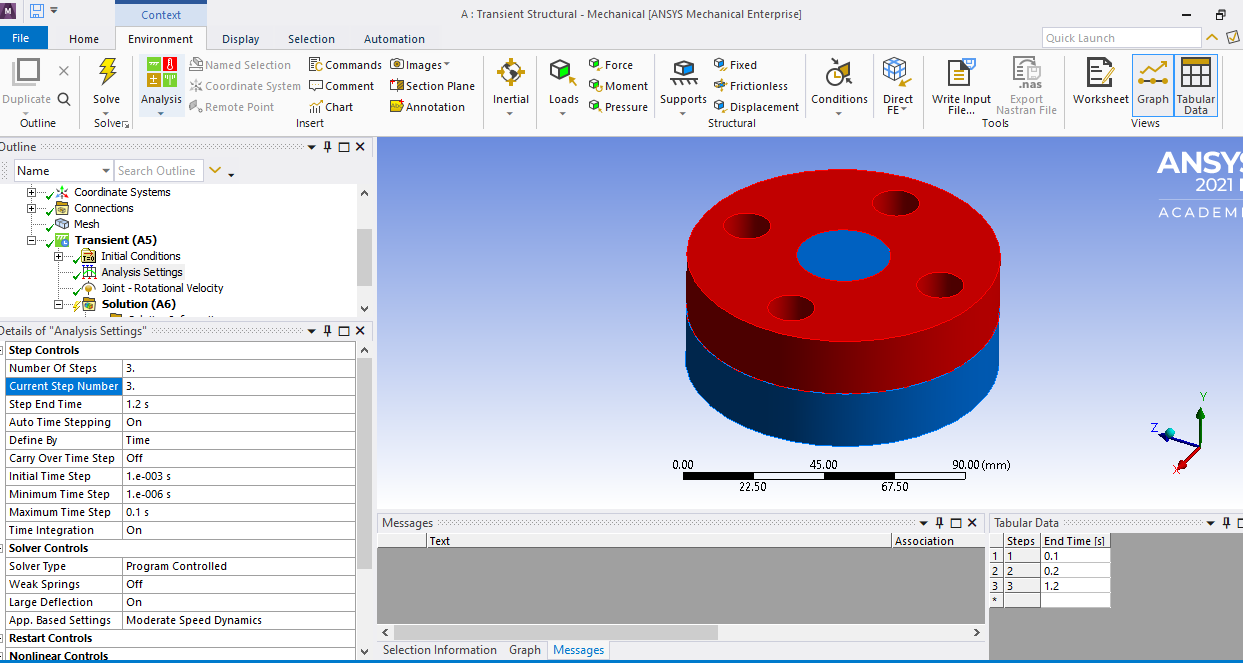Click the Messages horizontal scrollbar
This screenshot has width=1243, height=663.
(x=555, y=633)
